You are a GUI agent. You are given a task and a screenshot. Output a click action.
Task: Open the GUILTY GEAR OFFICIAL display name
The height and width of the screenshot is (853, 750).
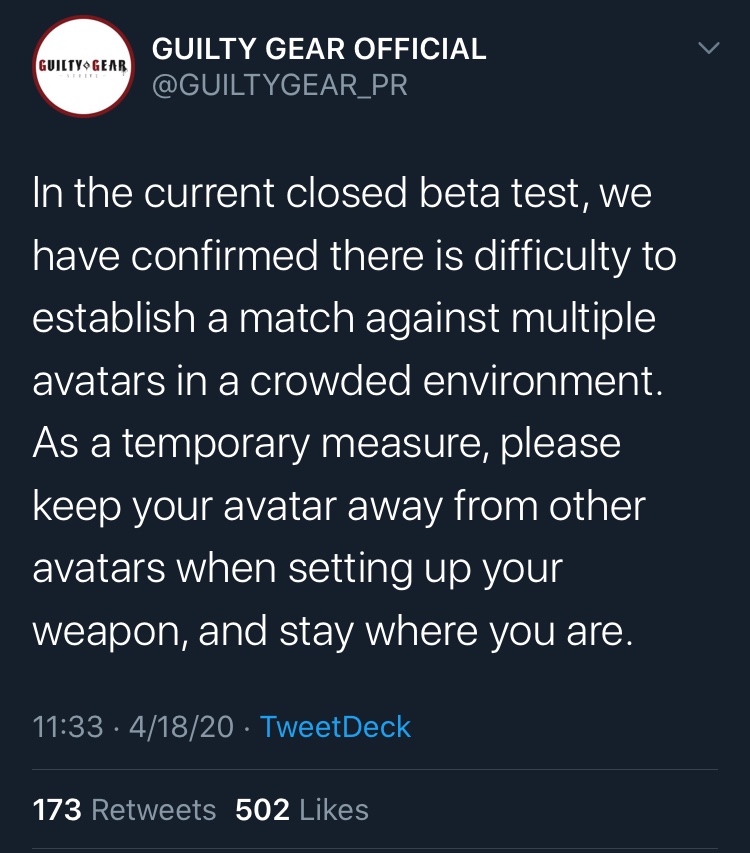pos(319,49)
